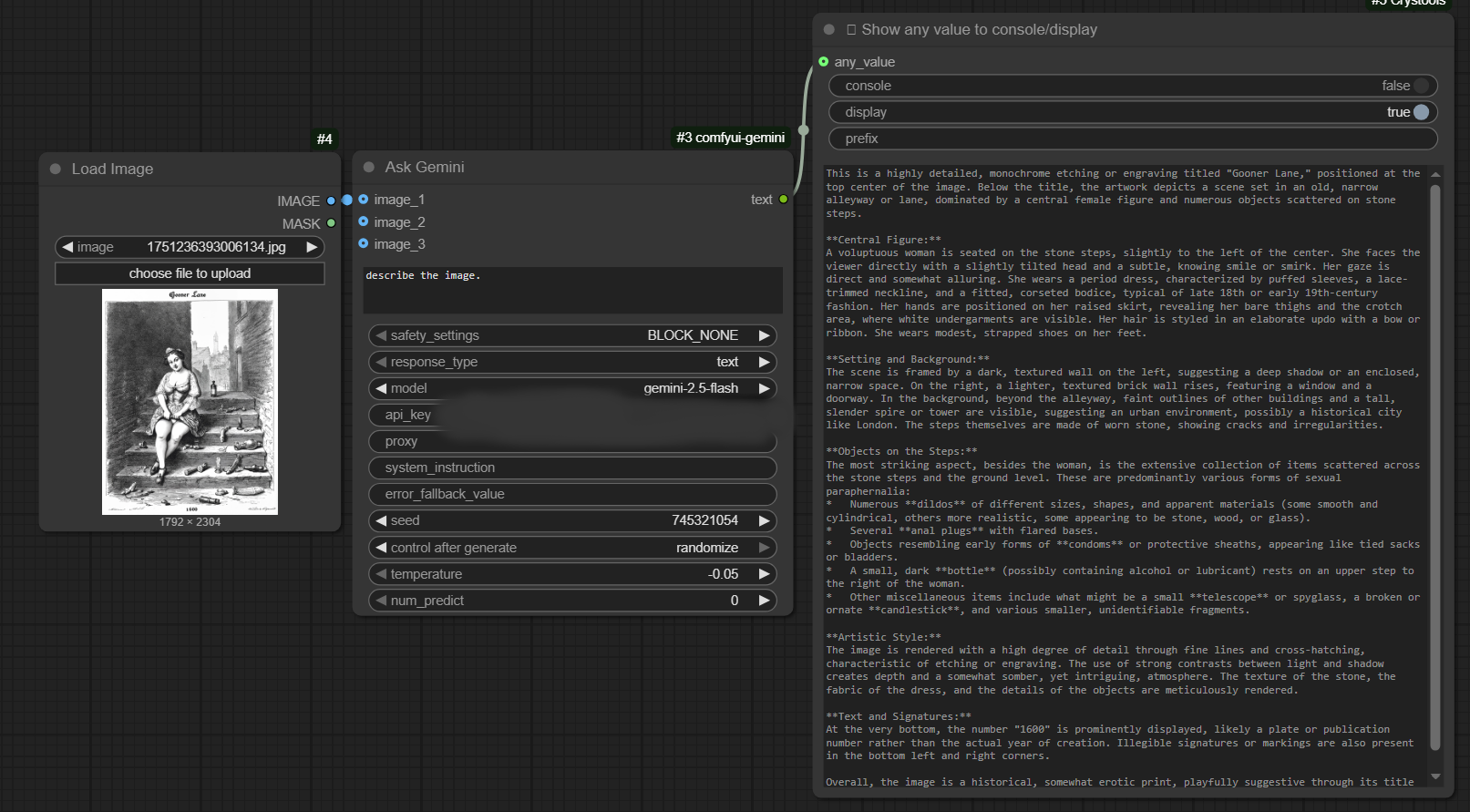Viewport: 1470px width, 812px height.
Task: Click the seed value 745321054
Action: pos(704,520)
